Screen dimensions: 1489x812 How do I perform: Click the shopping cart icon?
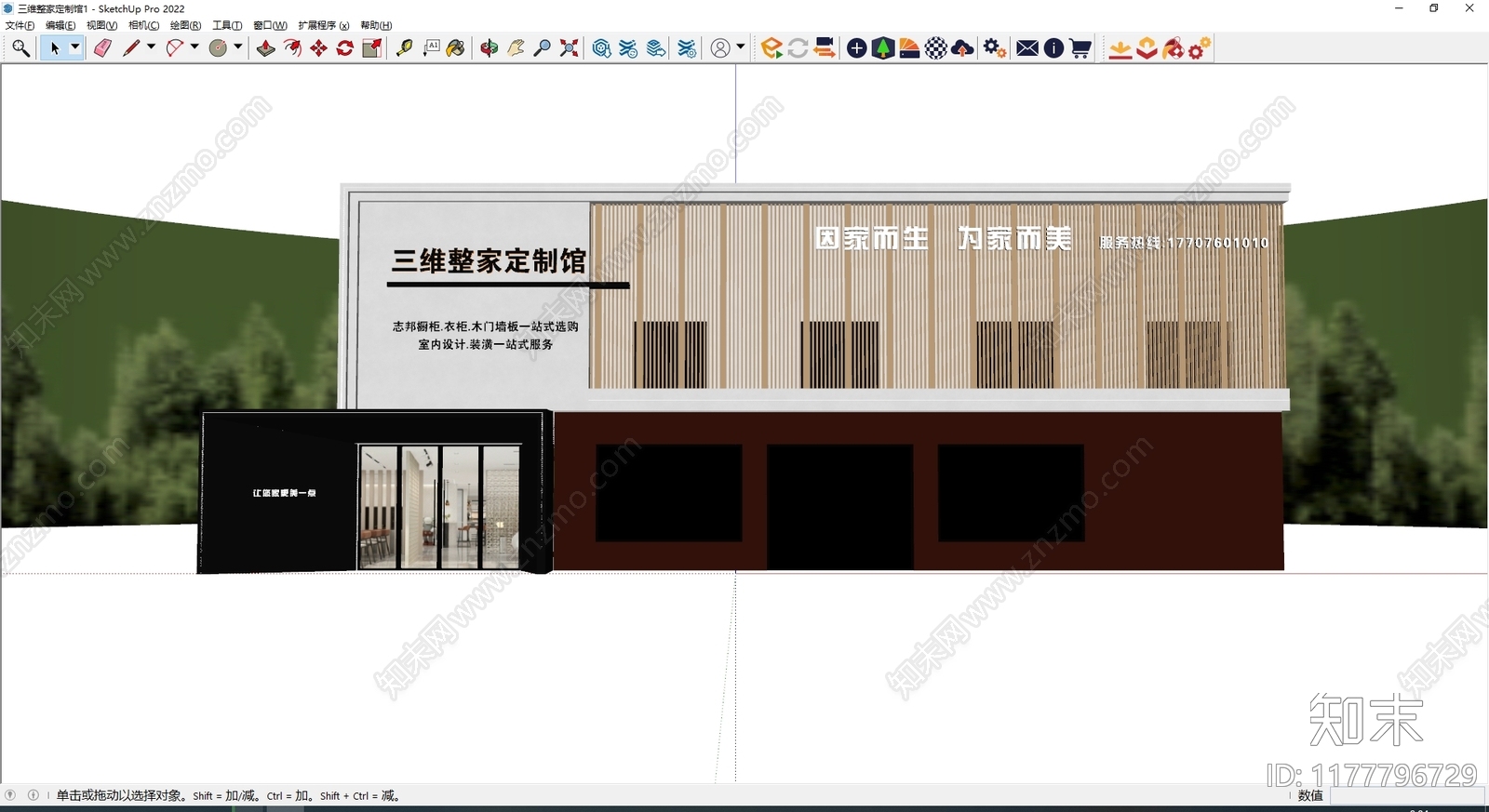1080,48
